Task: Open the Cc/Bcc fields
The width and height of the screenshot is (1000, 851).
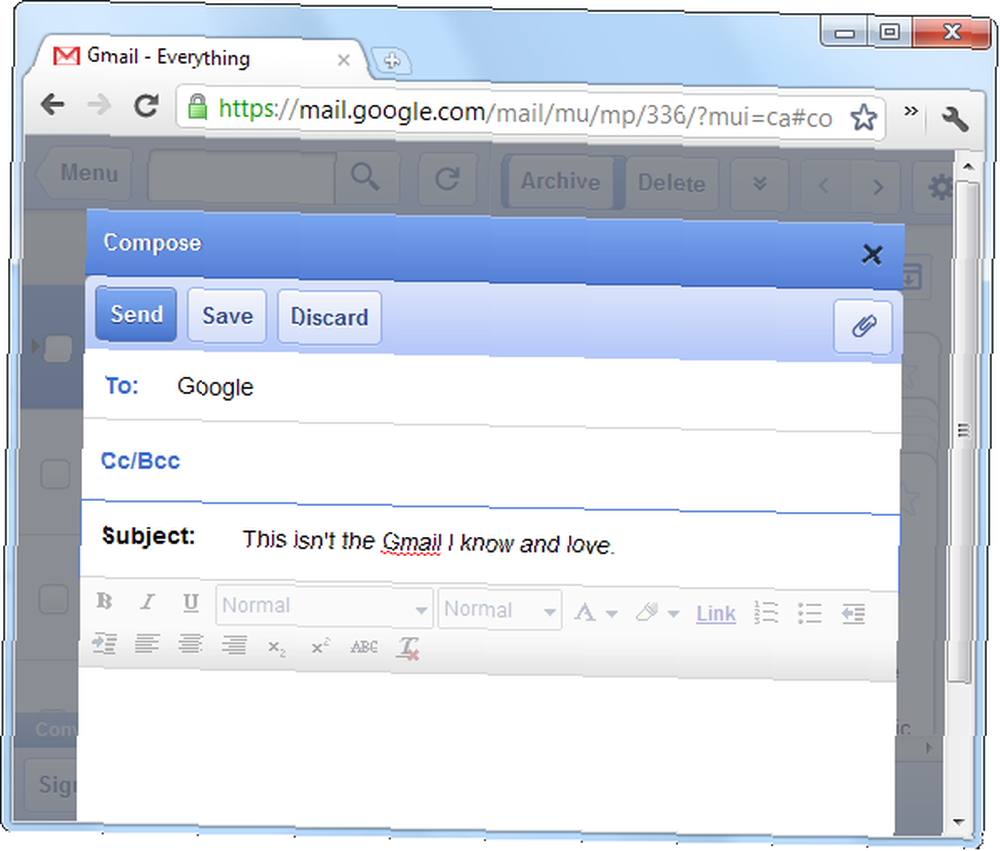Action: pos(140,461)
